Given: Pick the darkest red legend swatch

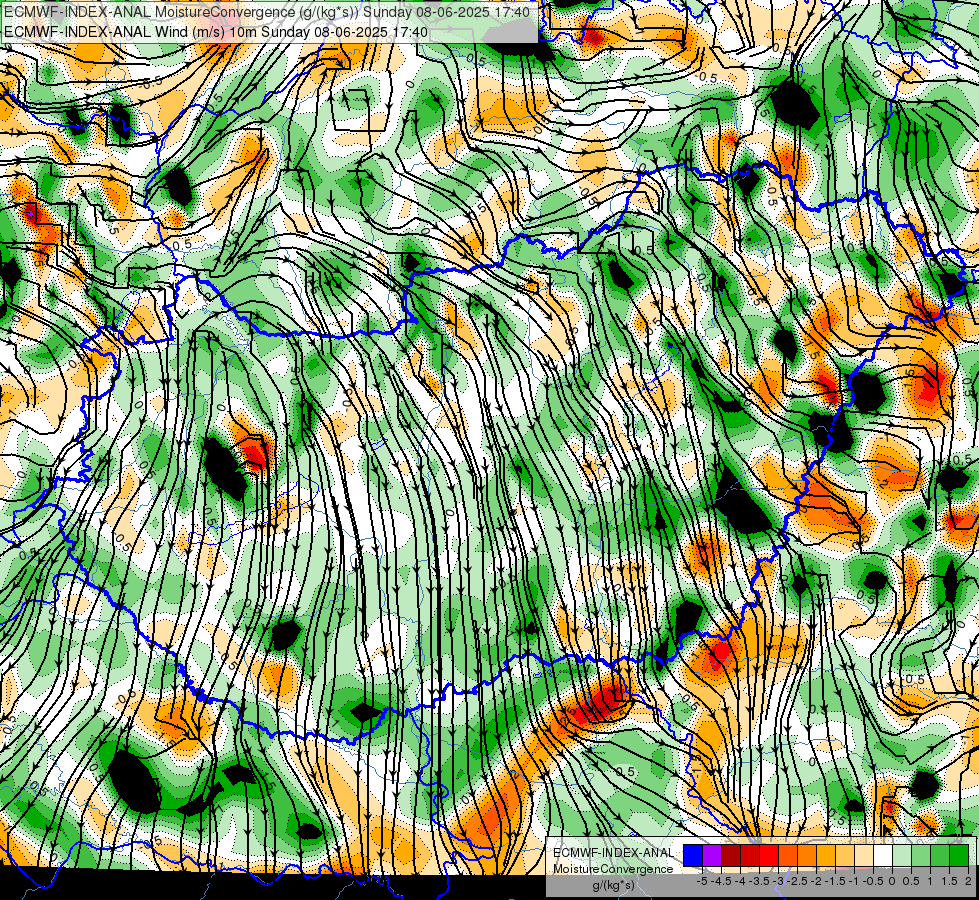Looking at the screenshot, I should tap(731, 855).
